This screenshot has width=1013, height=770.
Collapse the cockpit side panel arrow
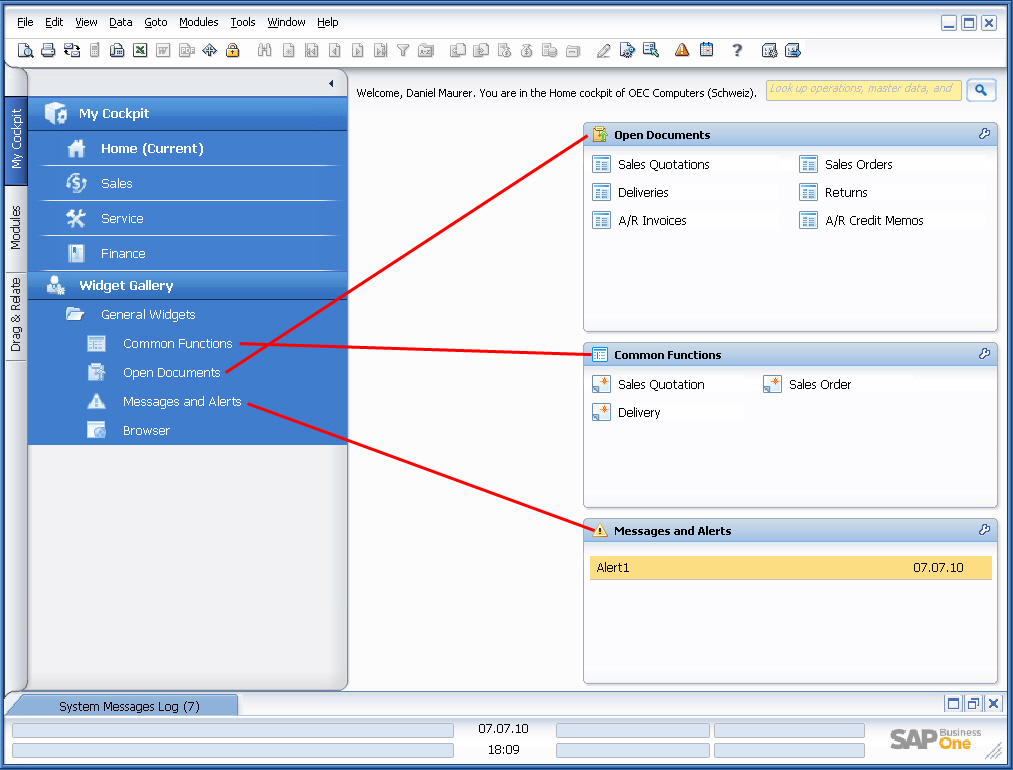click(x=331, y=83)
